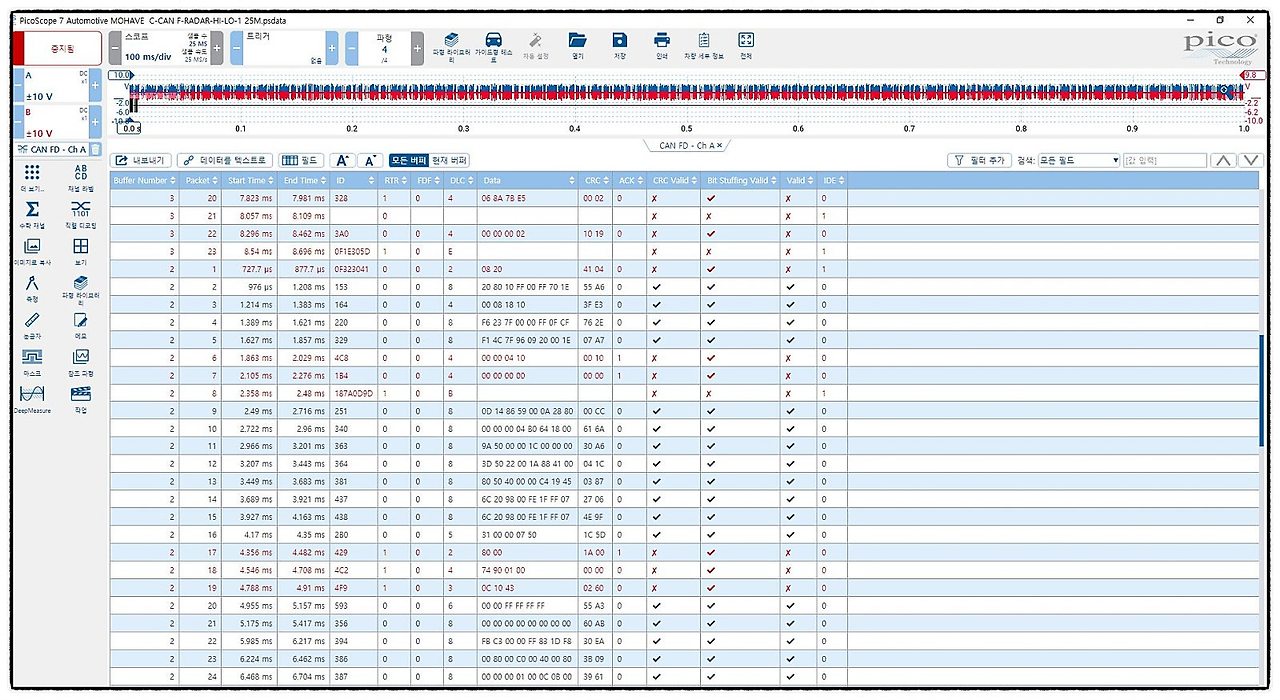1280x700 pixels.
Task: Go to the previous search result arrow
Action: pyautogui.click(x=1222, y=160)
